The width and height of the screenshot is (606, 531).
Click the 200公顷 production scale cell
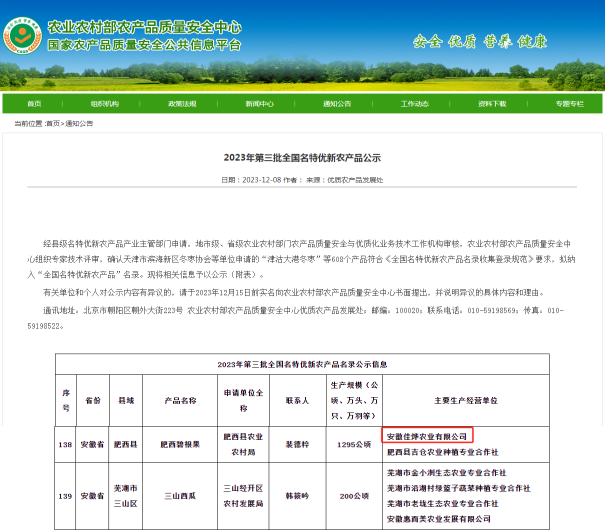(354, 496)
